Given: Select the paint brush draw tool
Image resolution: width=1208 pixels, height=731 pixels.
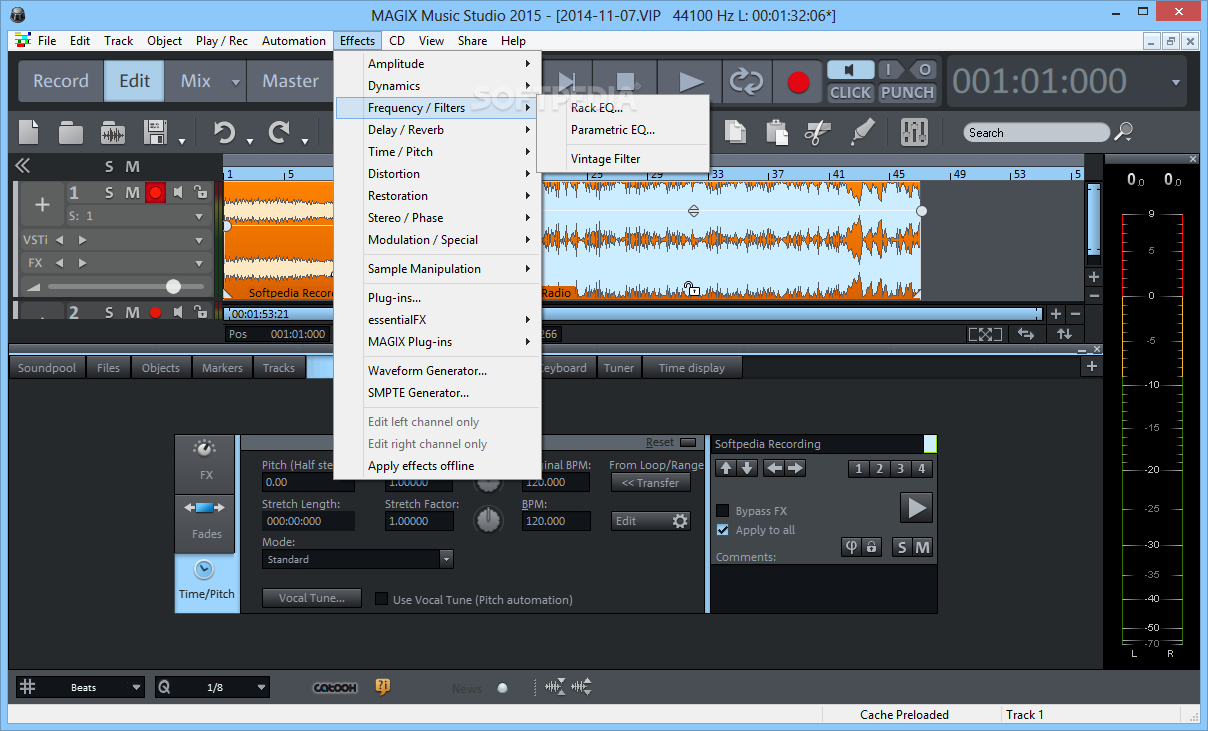Looking at the screenshot, I should point(862,132).
